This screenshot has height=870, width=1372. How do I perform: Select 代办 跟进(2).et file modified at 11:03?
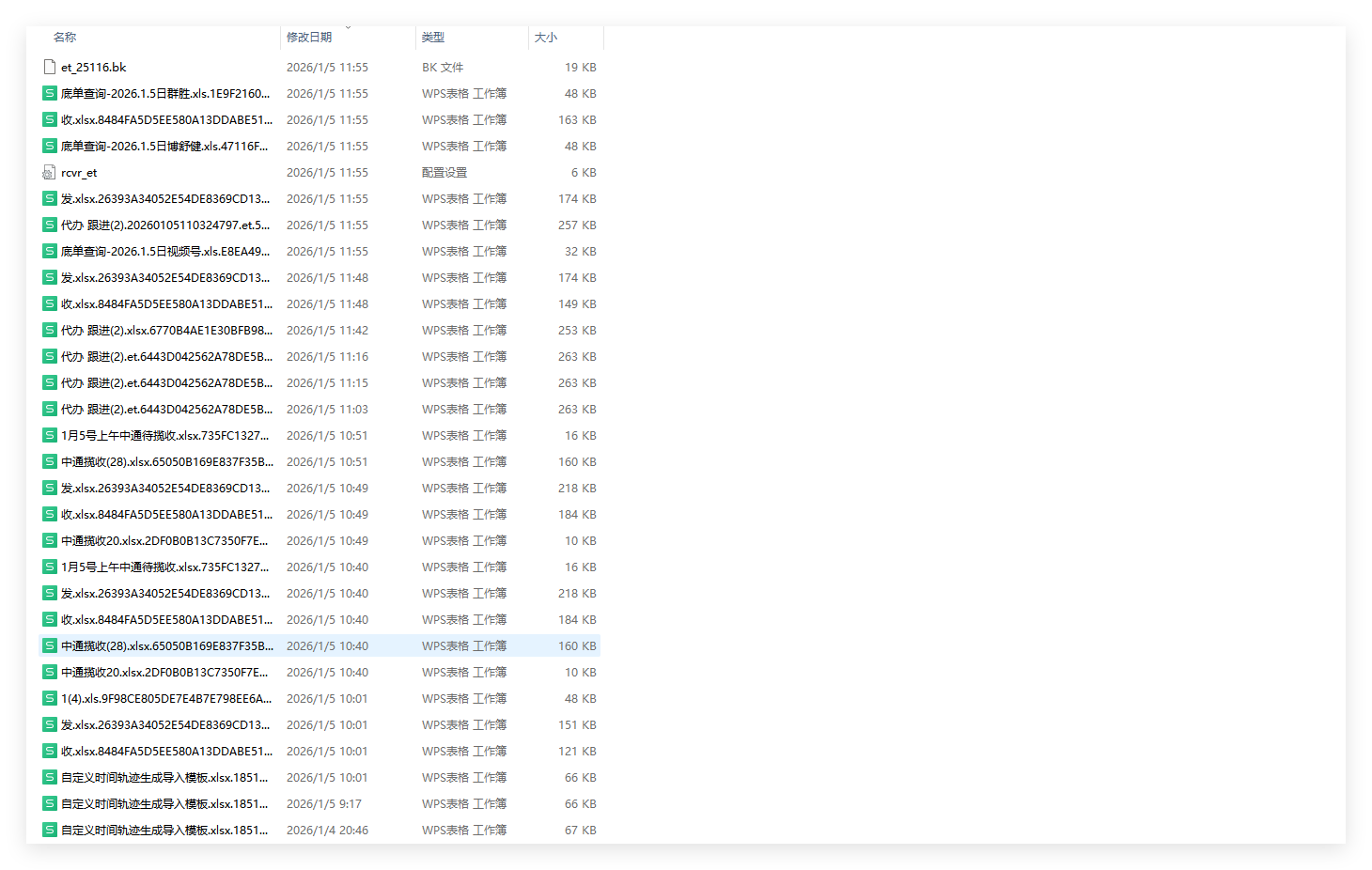166,410
